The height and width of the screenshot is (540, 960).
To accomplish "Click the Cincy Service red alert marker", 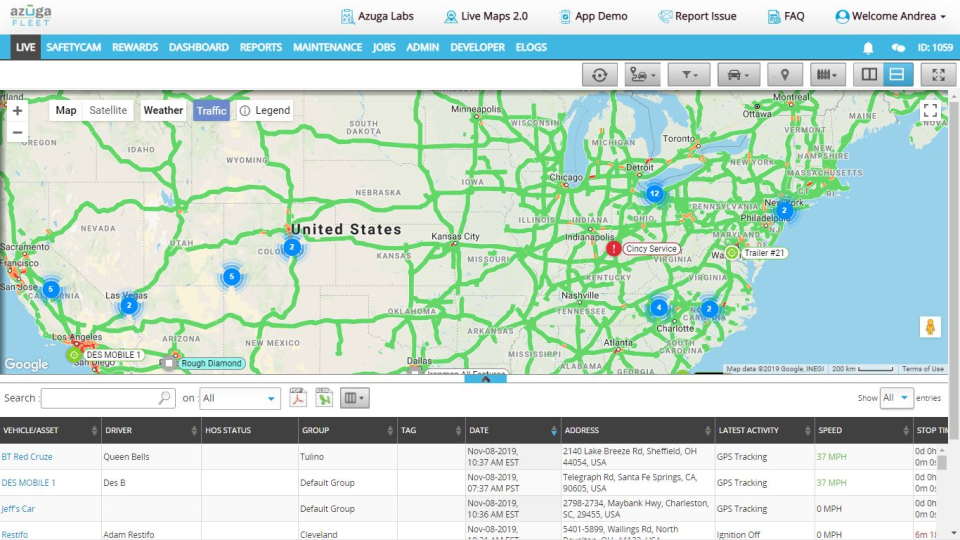I will [613, 248].
